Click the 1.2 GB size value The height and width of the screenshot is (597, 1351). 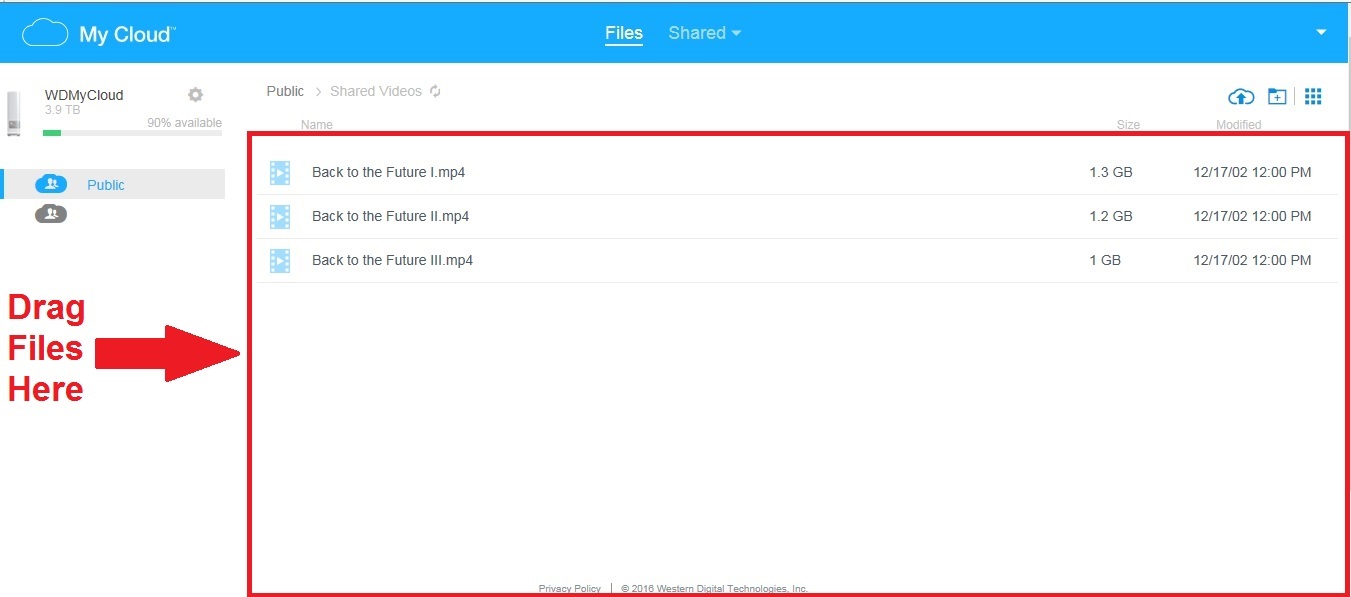click(1111, 216)
